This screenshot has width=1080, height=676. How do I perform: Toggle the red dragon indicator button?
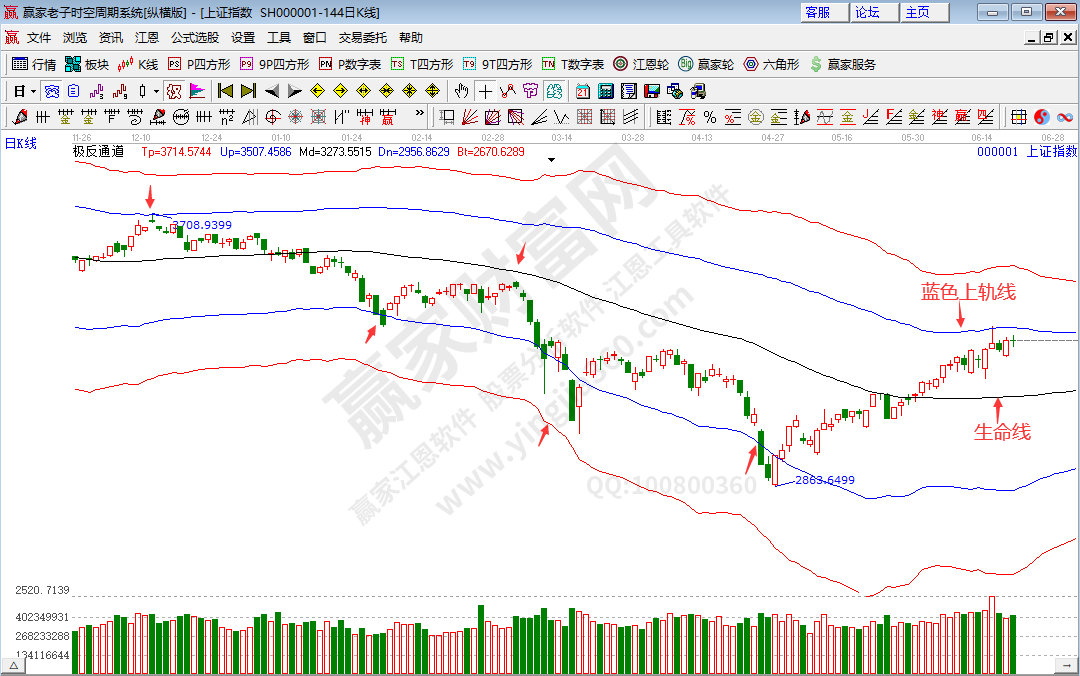[174, 91]
